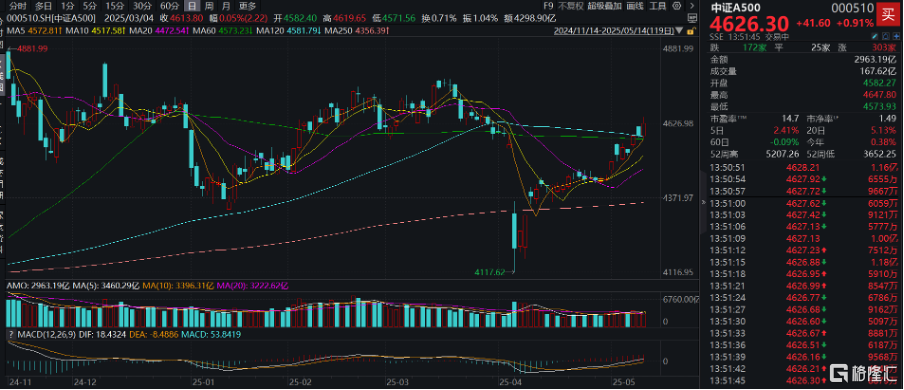The image size is (904, 390).
Task: Click the F9 deep data button
Action: 549,6
